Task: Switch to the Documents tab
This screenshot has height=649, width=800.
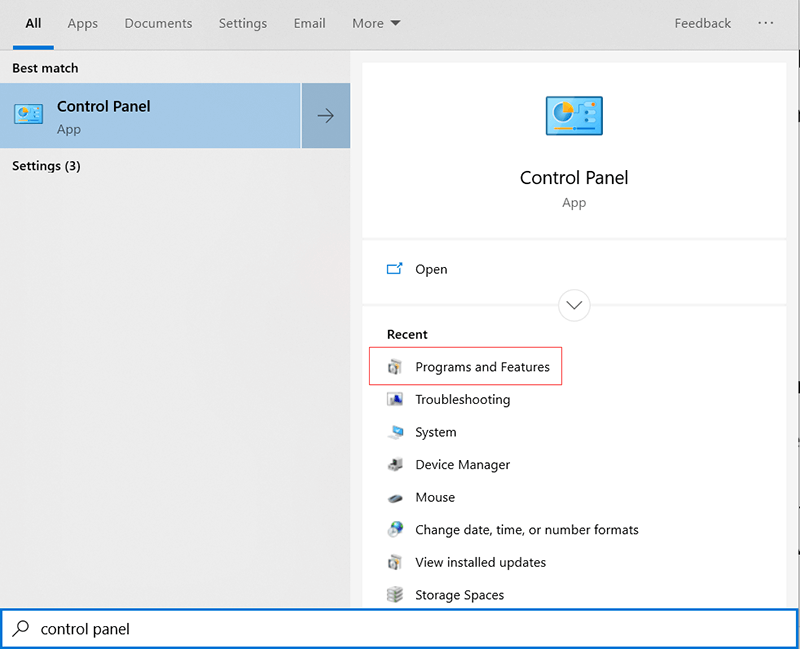Action: tap(158, 23)
